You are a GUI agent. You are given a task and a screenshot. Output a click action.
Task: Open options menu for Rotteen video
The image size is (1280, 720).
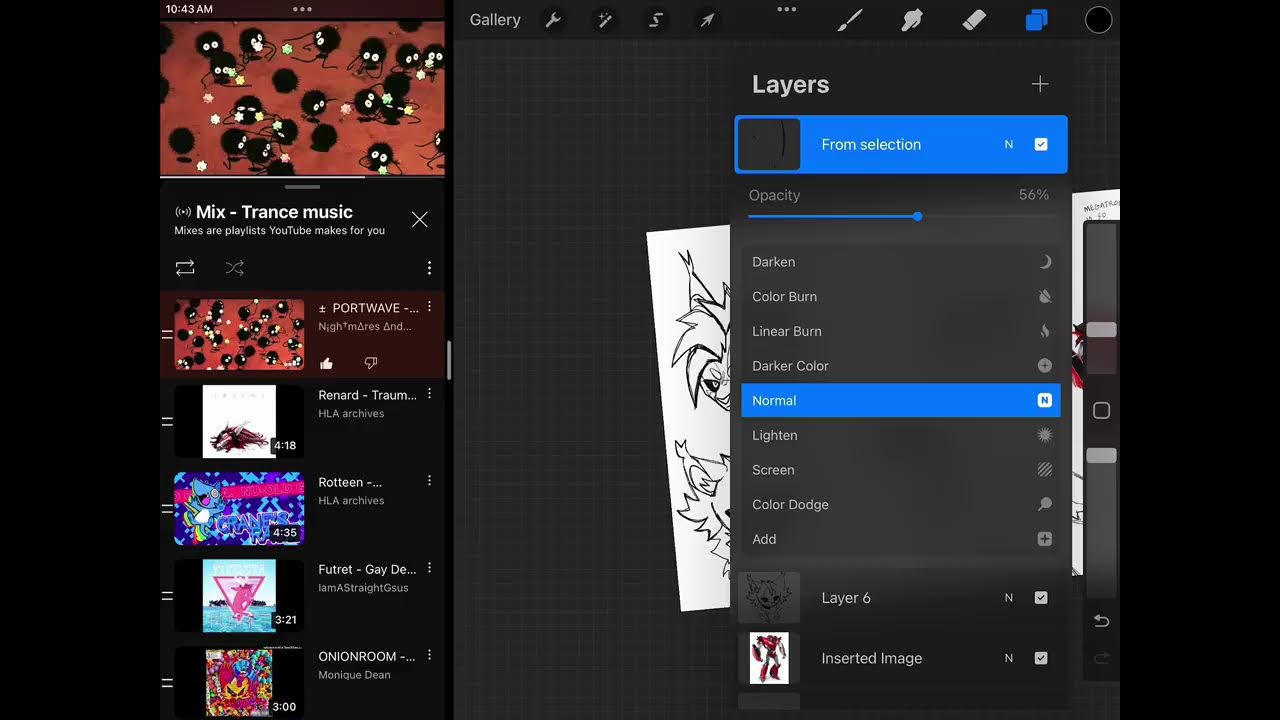click(429, 481)
